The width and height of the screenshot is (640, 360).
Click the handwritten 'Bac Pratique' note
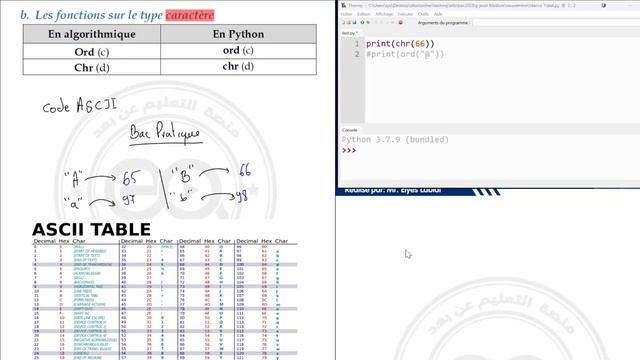pyautogui.click(x=165, y=133)
